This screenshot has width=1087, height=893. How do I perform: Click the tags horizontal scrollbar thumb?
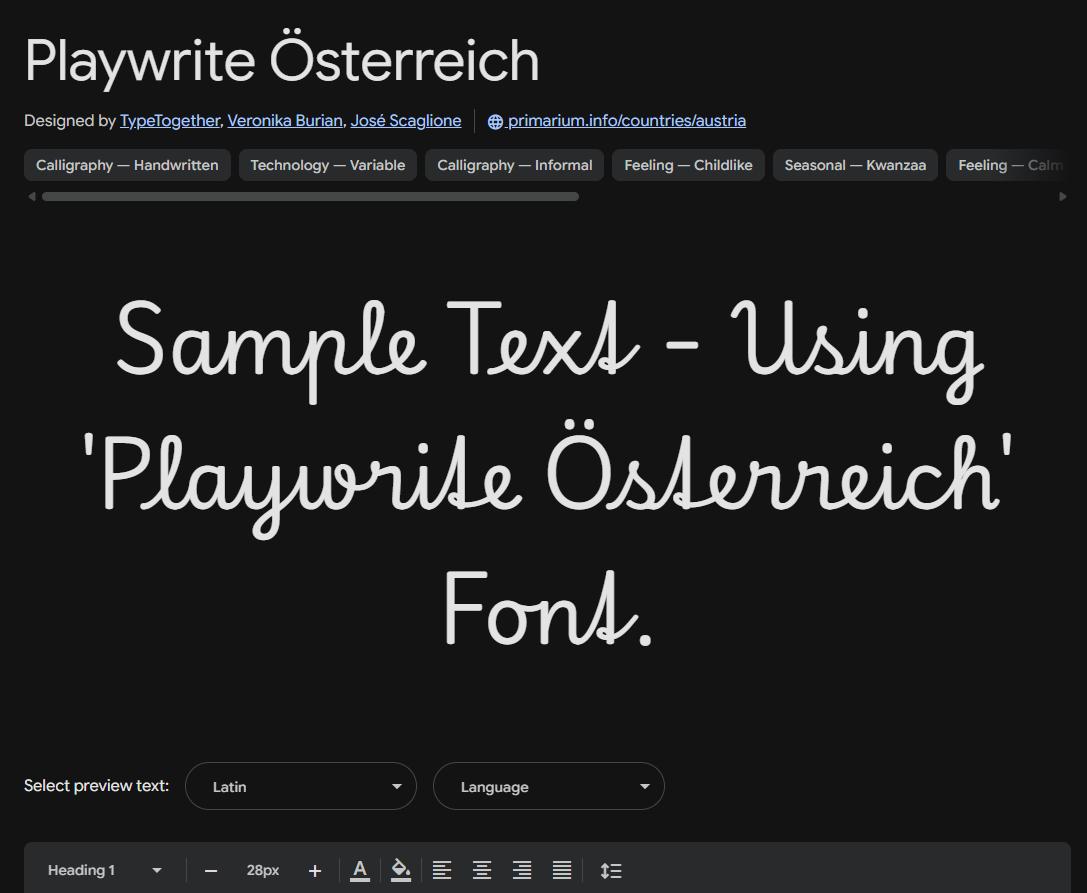[x=311, y=197]
